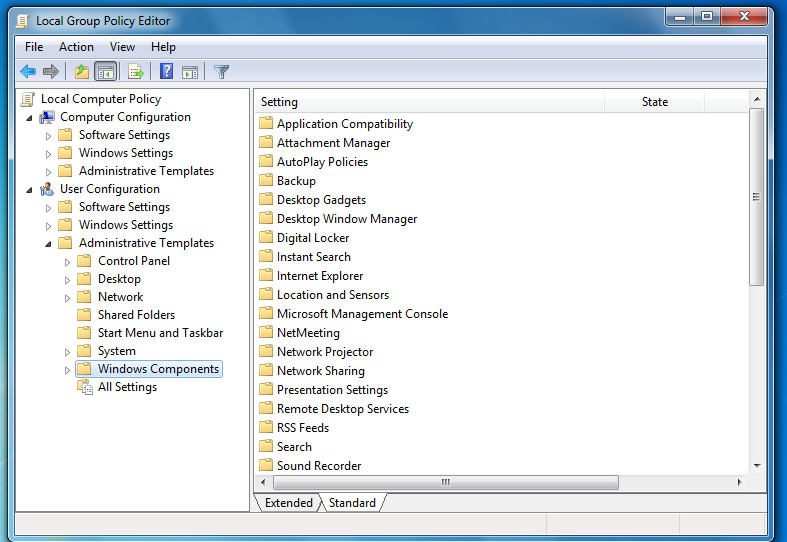Screen dimensions: 787x542
Task: Expand Administrative Templates under Computer Configuration
Action: tap(48, 172)
